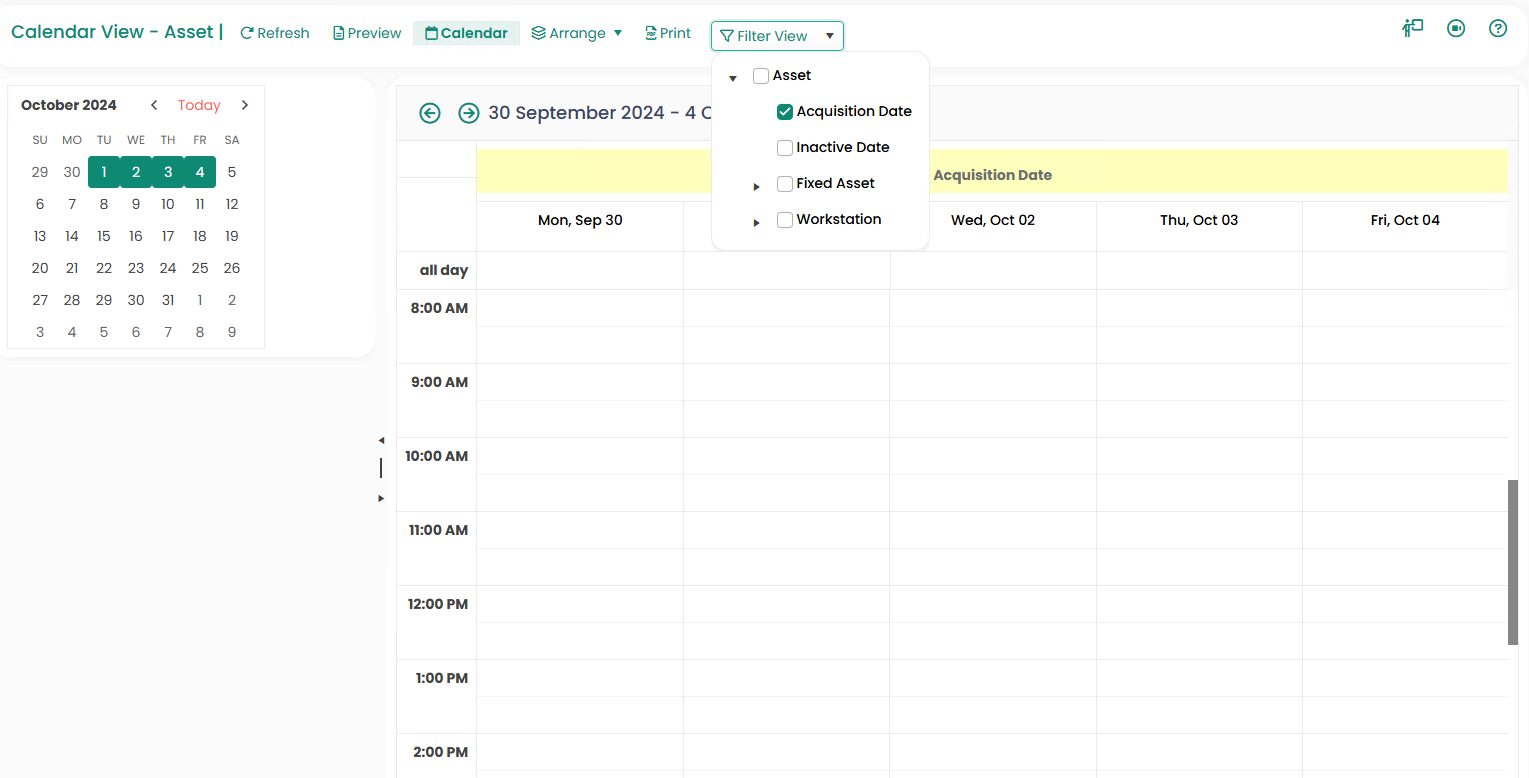The height and width of the screenshot is (778, 1529).
Task: Open the Arrange menu
Action: point(577,33)
